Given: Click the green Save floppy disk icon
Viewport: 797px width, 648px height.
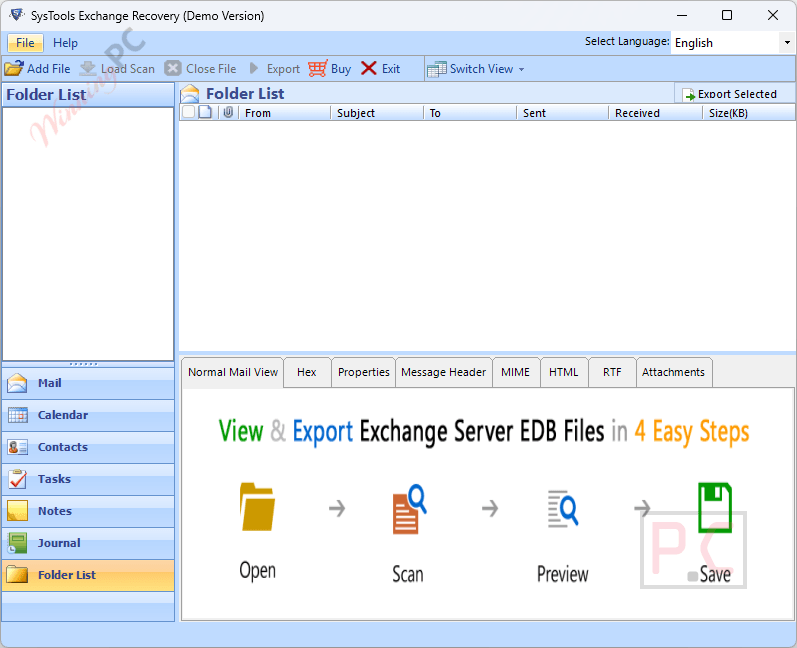Looking at the screenshot, I should pos(715,507).
